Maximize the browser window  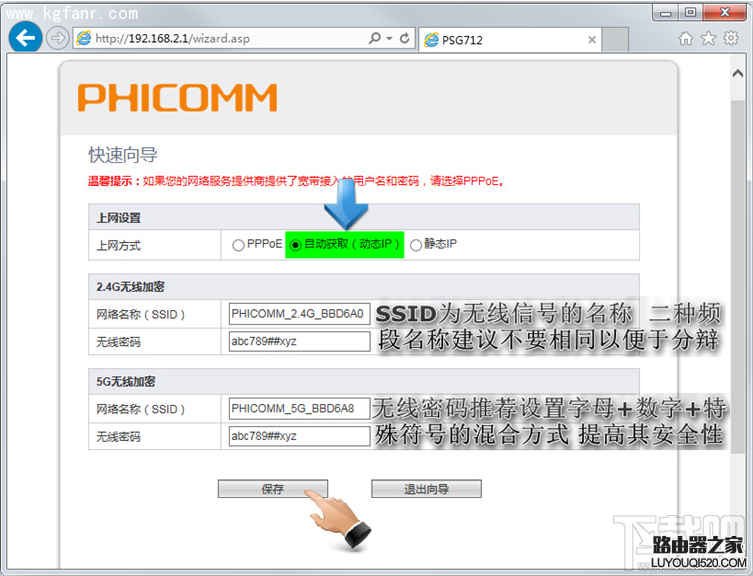[x=690, y=13]
